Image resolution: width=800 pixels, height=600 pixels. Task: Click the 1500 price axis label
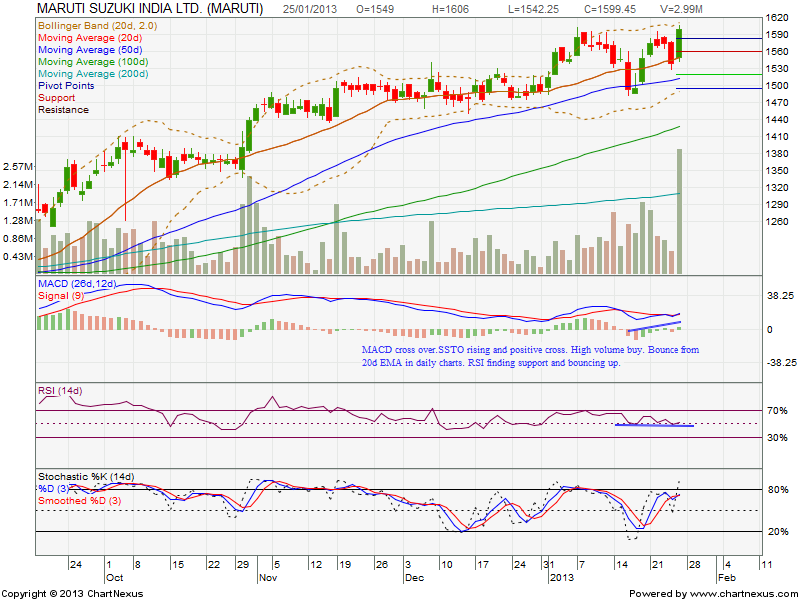click(777, 86)
